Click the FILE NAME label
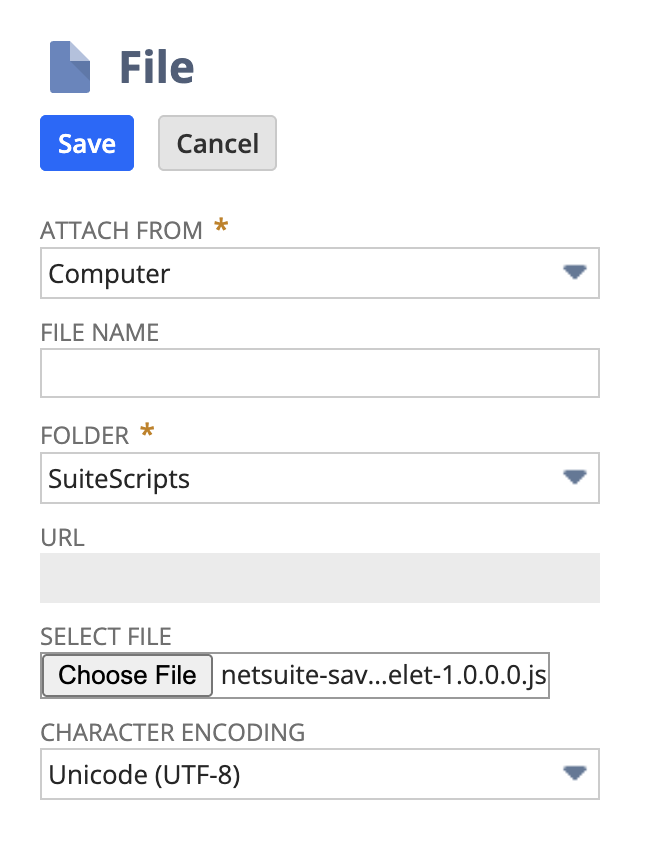The height and width of the screenshot is (857, 646). pos(99,332)
